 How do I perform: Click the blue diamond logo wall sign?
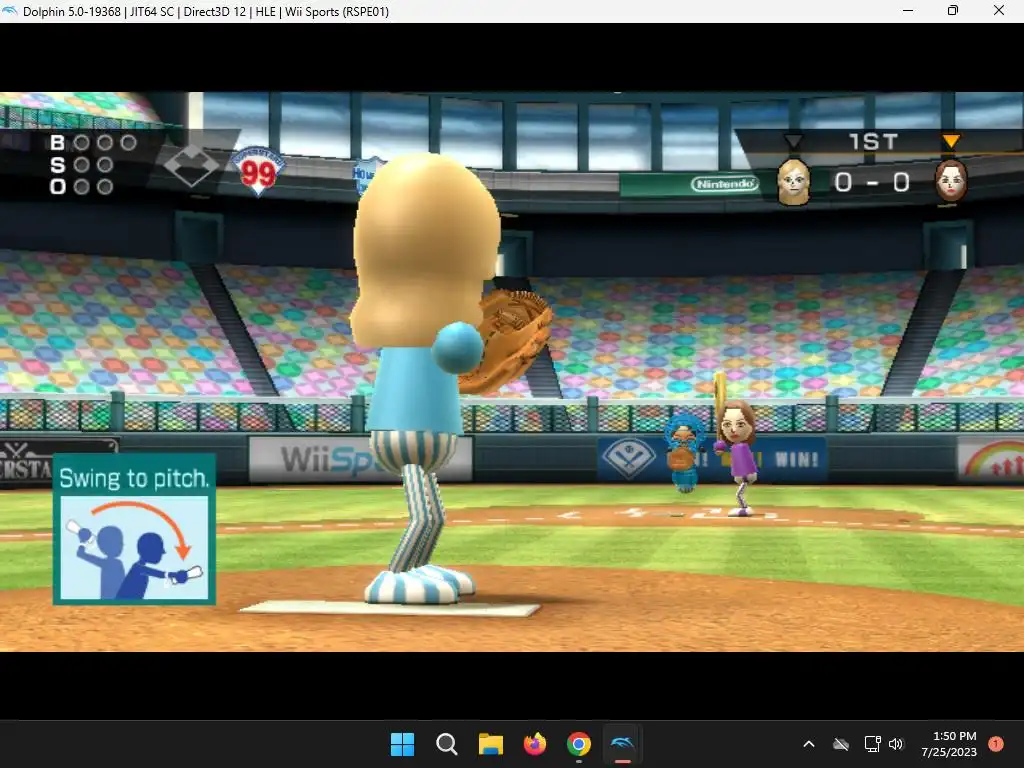coord(628,458)
